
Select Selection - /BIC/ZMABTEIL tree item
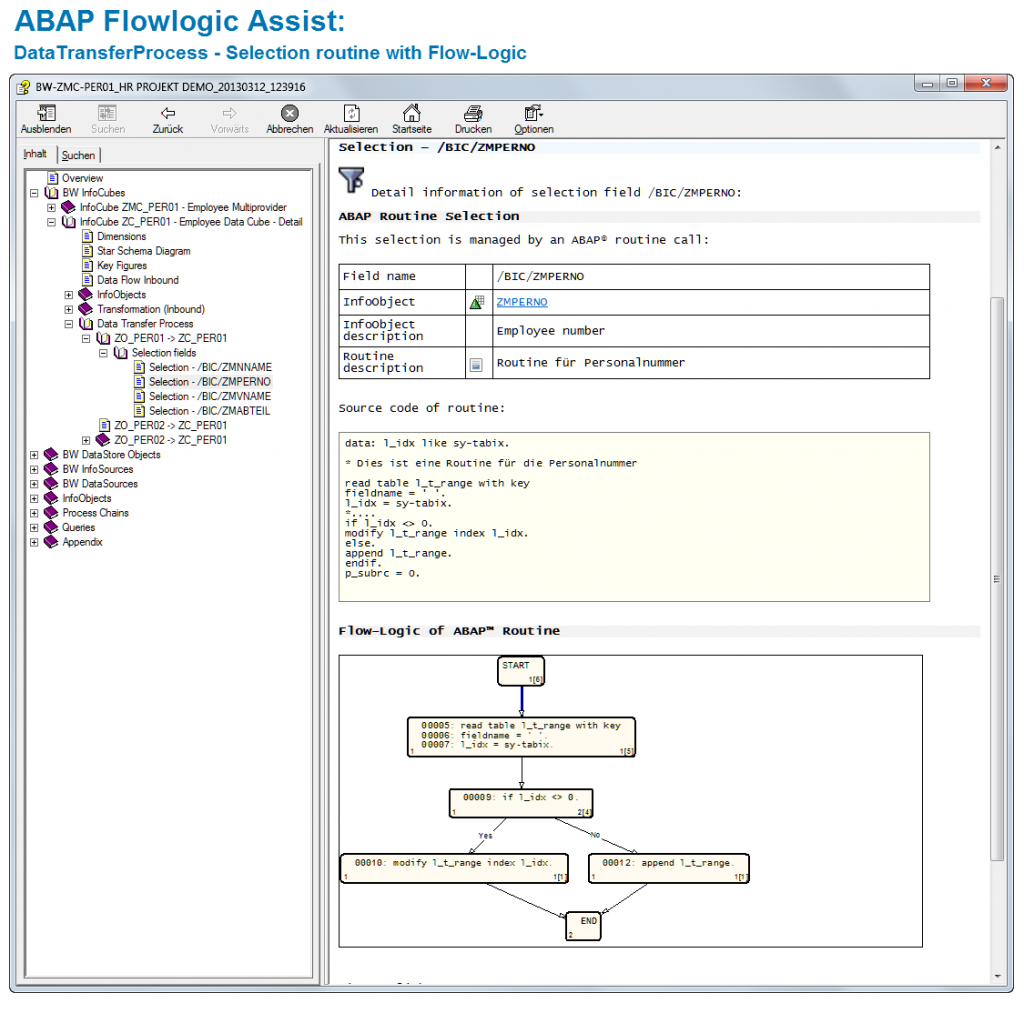tap(209, 411)
